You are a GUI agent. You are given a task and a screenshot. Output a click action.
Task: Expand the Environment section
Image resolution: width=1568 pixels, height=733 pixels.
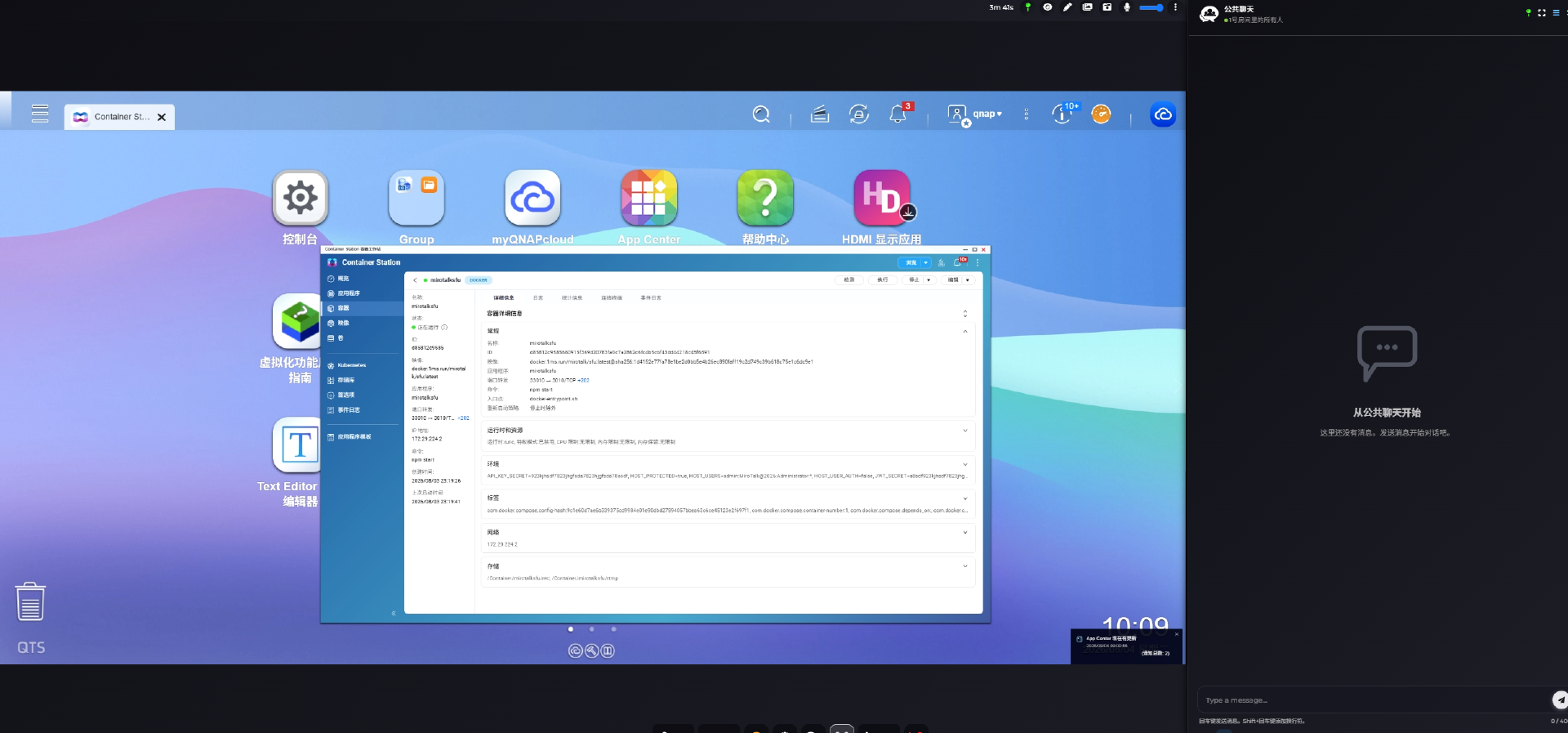(x=964, y=464)
